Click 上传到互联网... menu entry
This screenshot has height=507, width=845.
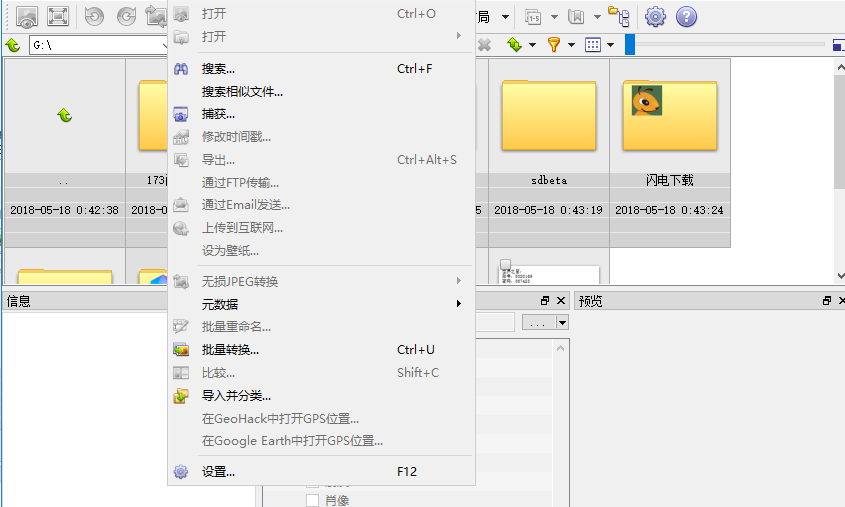point(321,228)
